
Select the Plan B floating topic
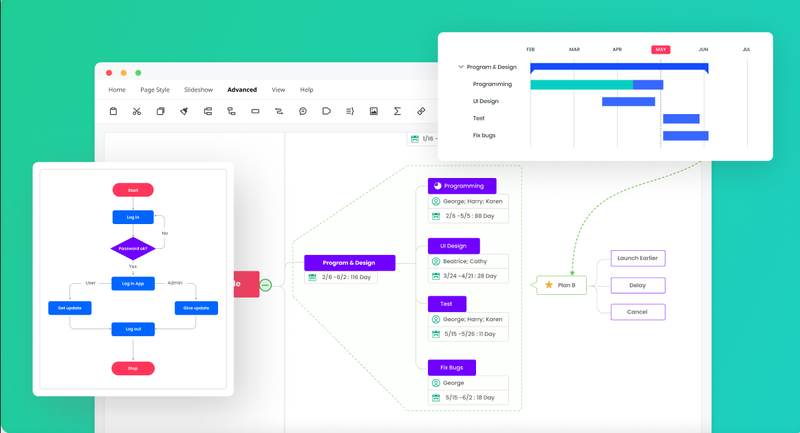tap(561, 285)
